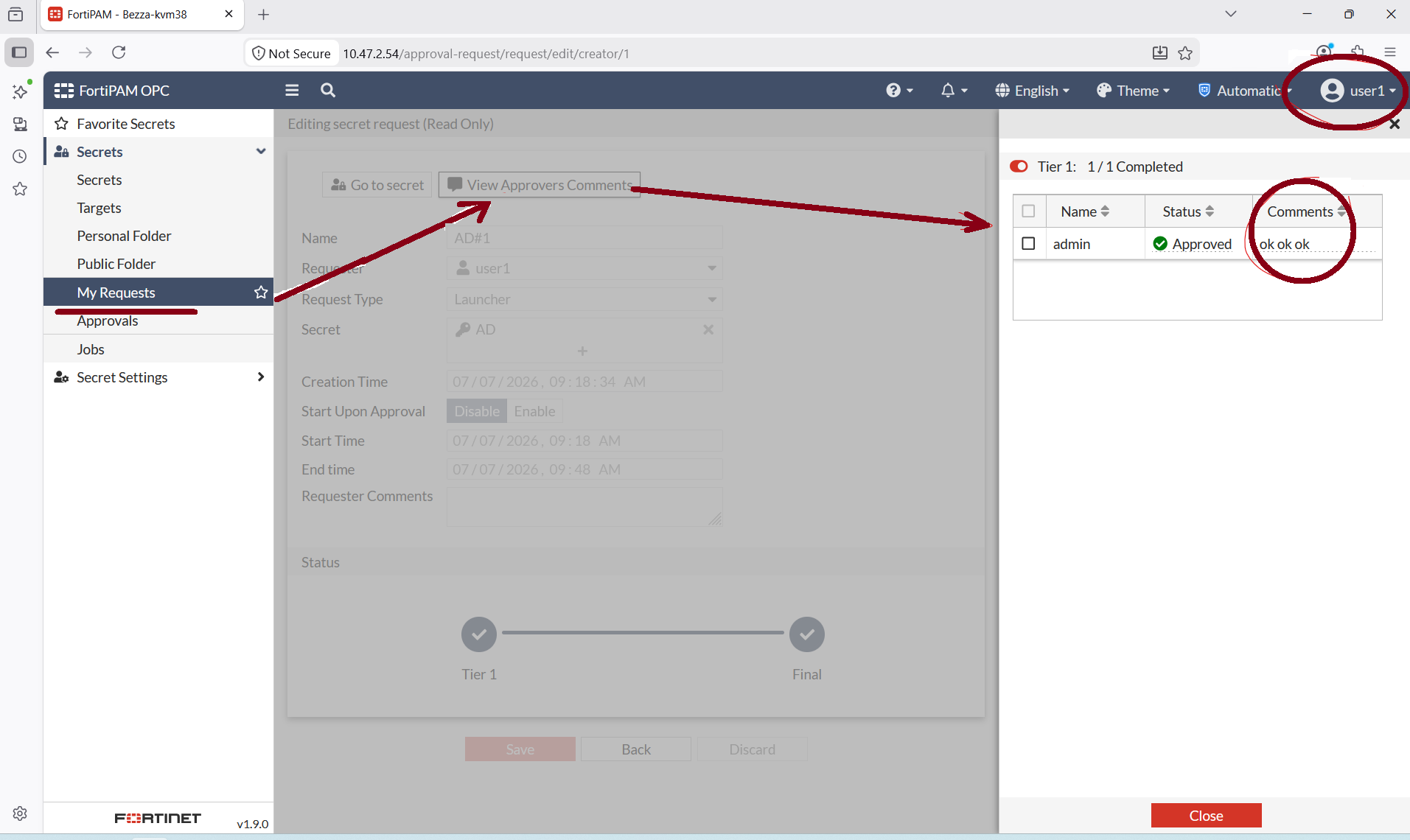Image resolution: width=1410 pixels, height=840 pixels.
Task: Click the hamburger menu toggle icon
Action: coord(292,90)
